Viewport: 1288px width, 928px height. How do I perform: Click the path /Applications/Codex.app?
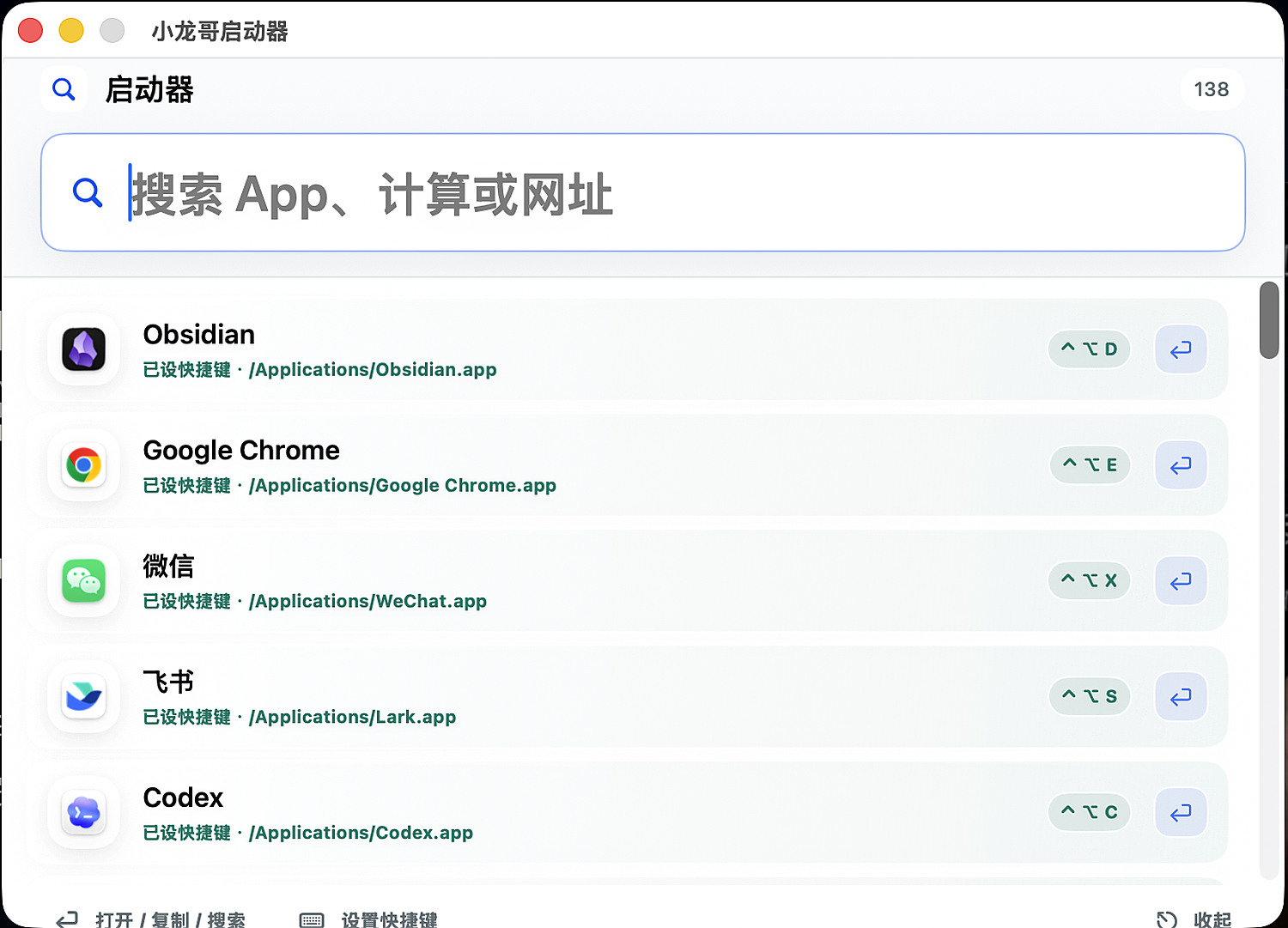pyautogui.click(x=361, y=834)
